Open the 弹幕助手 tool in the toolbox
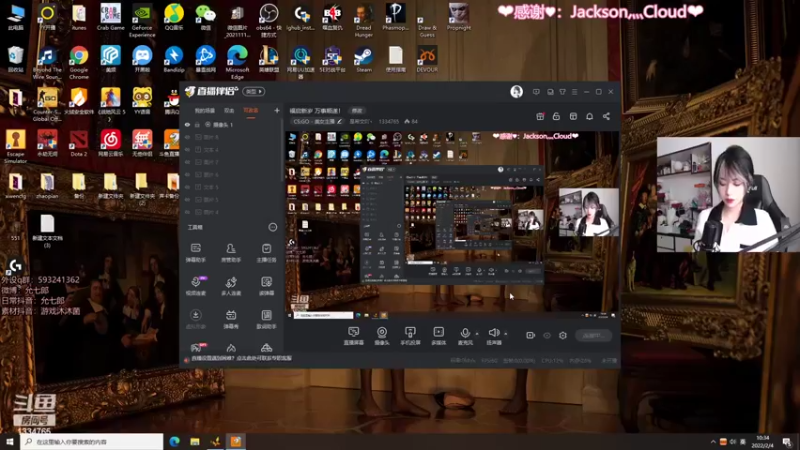The width and height of the screenshot is (800, 450). coord(195,252)
